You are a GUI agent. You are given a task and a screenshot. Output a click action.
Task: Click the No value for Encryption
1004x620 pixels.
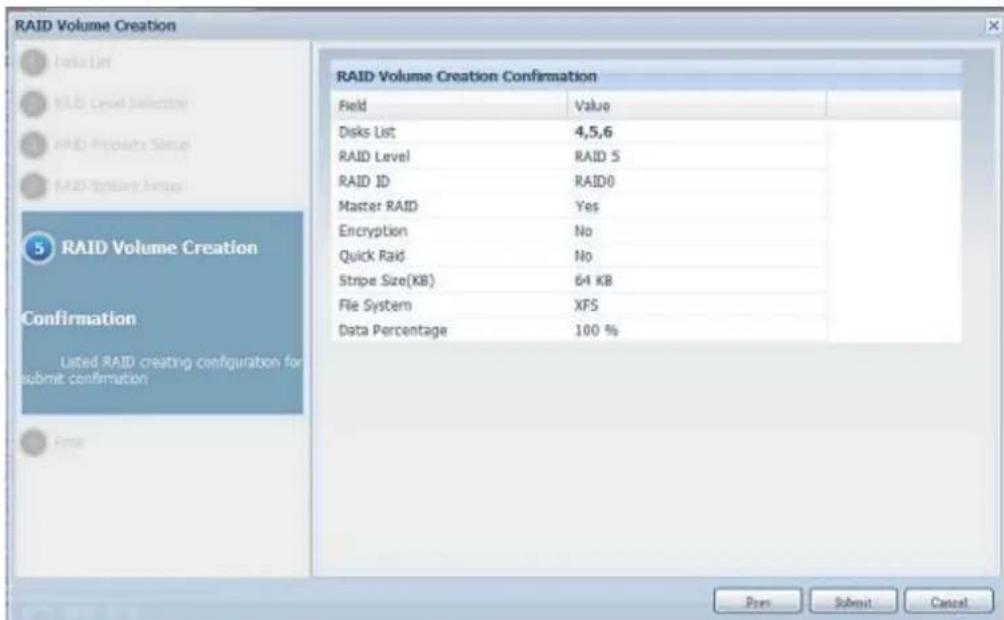coord(583,231)
